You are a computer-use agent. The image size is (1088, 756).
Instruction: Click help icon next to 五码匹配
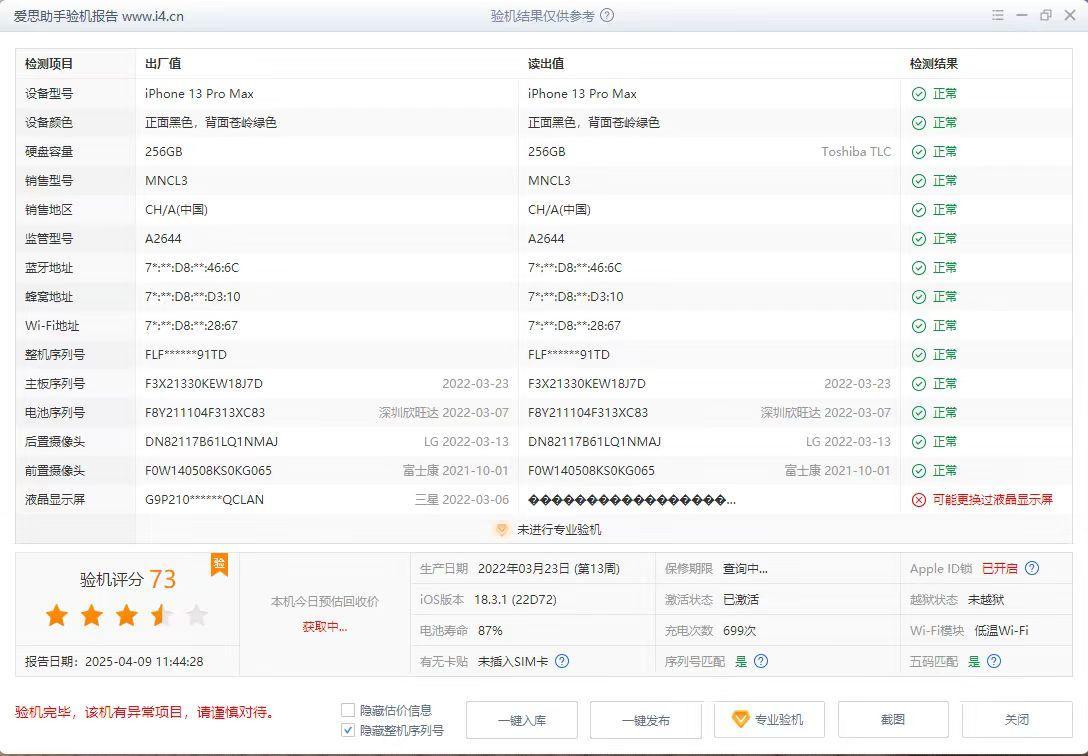pyautogui.click(x=993, y=661)
